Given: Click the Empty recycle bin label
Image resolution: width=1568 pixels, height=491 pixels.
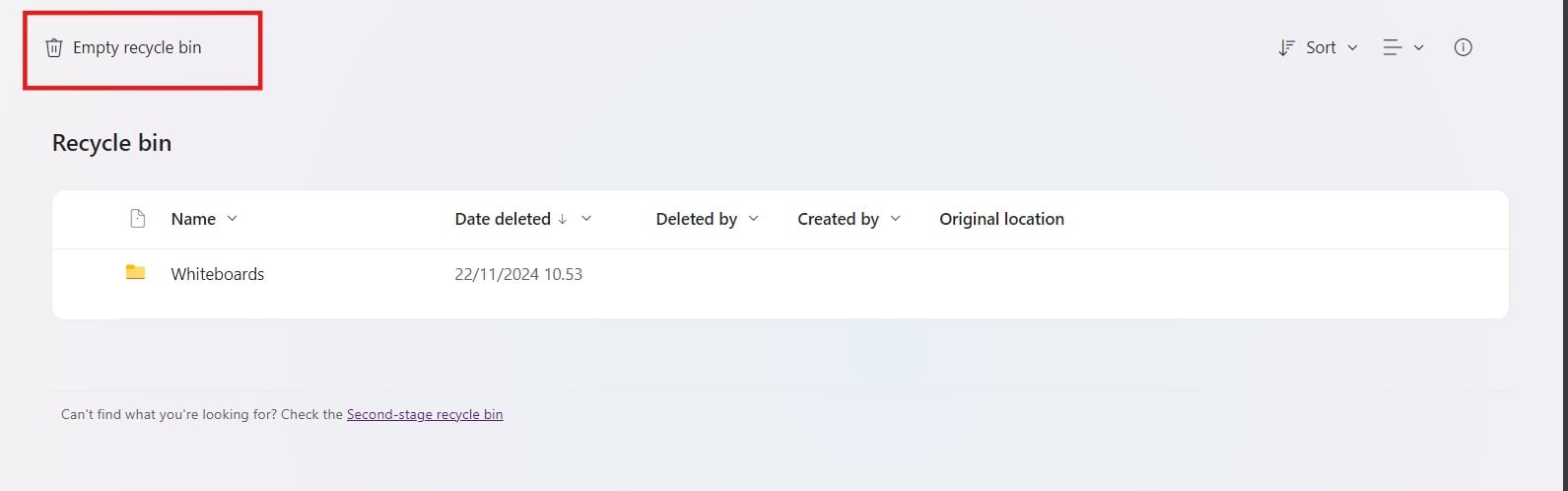Looking at the screenshot, I should [137, 47].
